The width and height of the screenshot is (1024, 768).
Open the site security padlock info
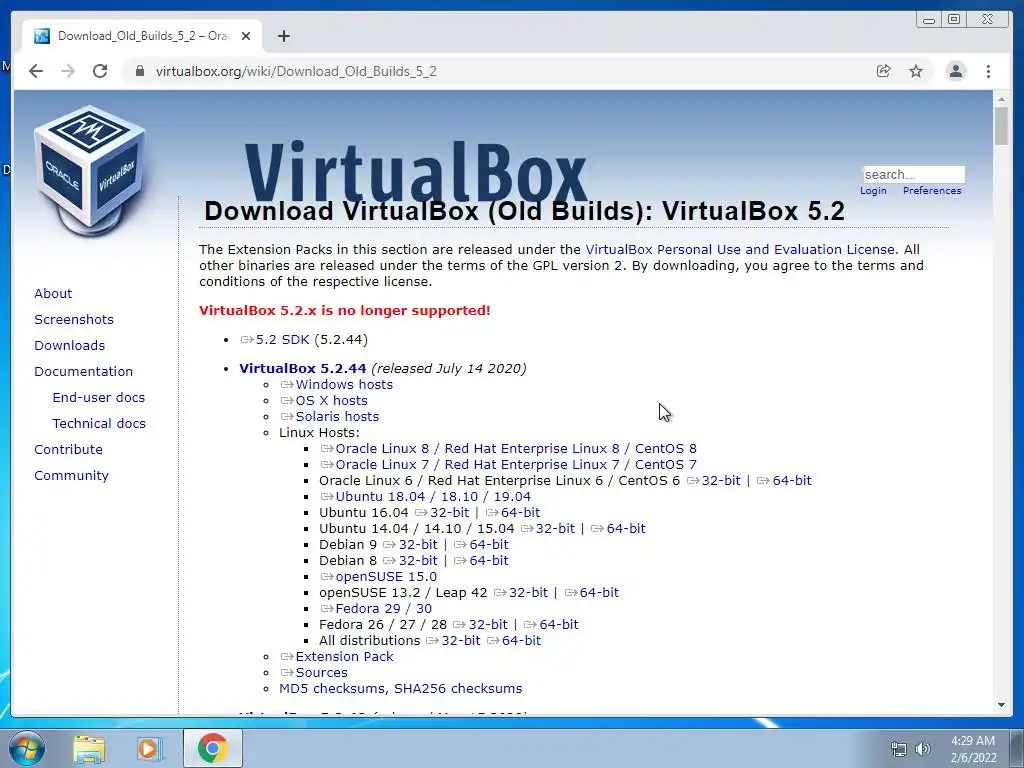[x=139, y=71]
